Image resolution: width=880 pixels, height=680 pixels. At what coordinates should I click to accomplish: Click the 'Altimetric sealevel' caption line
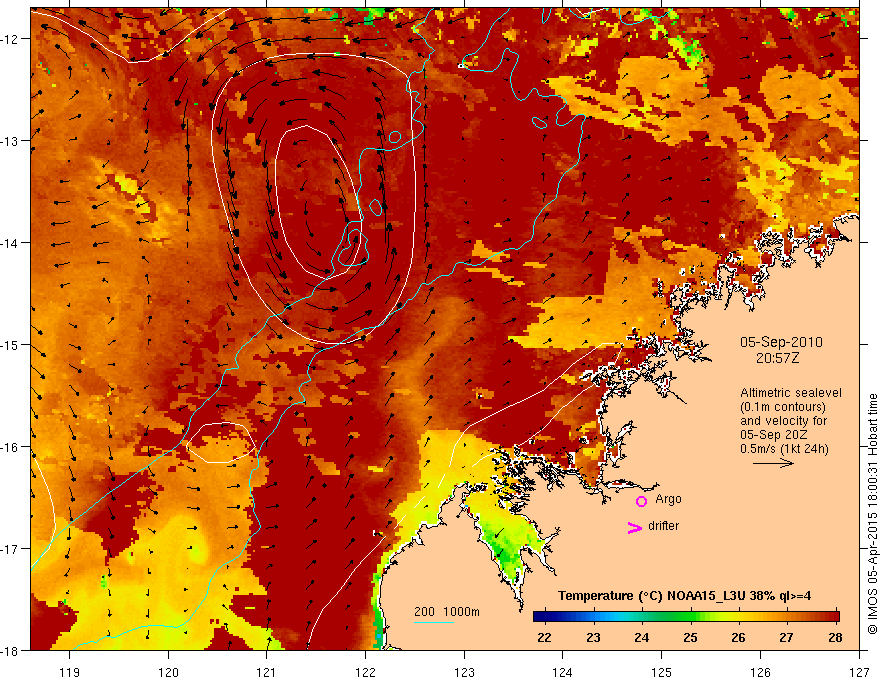tap(791, 393)
